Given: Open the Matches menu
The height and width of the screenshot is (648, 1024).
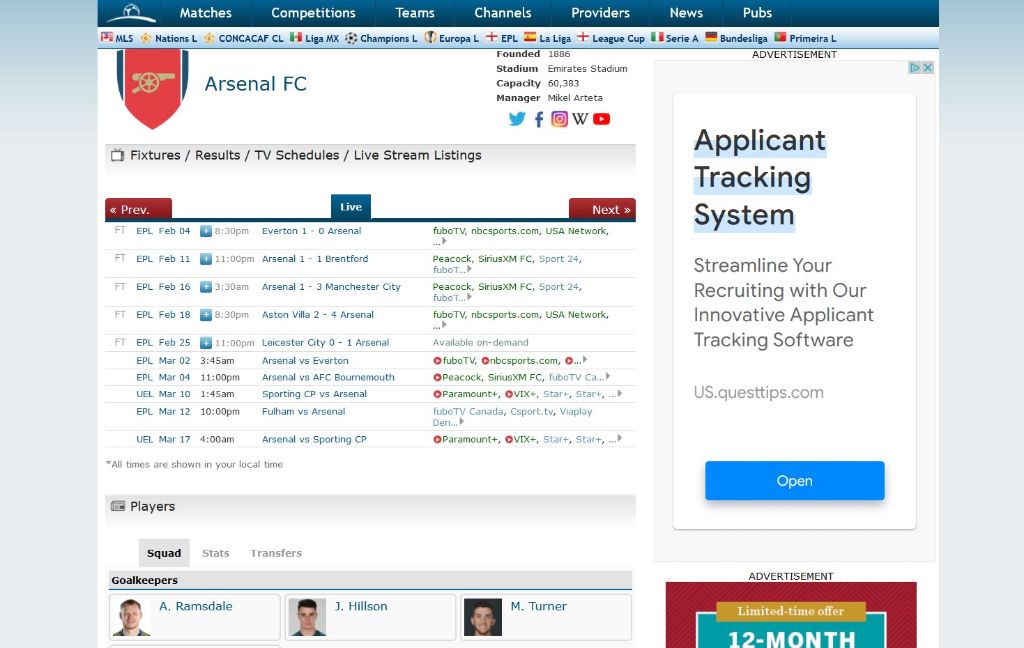Looking at the screenshot, I should 206,13.
